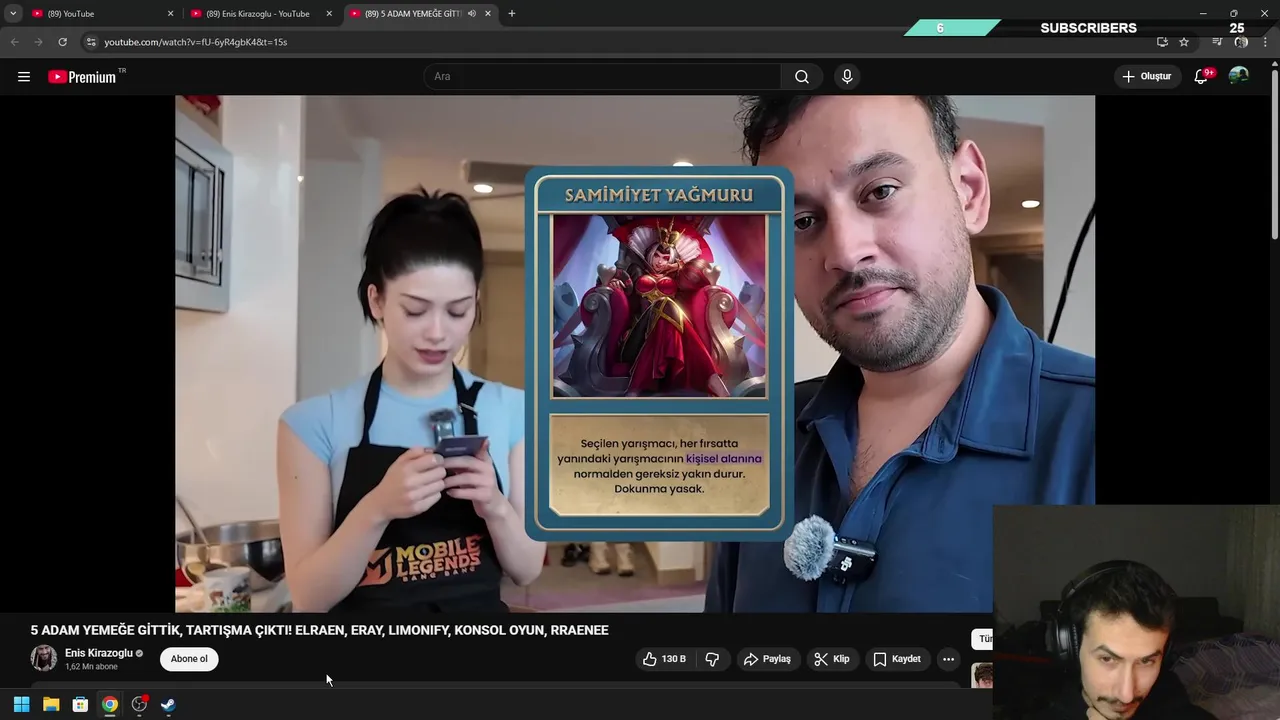1280x720 pixels.
Task: Click the Oluştur create button
Action: (x=1147, y=77)
